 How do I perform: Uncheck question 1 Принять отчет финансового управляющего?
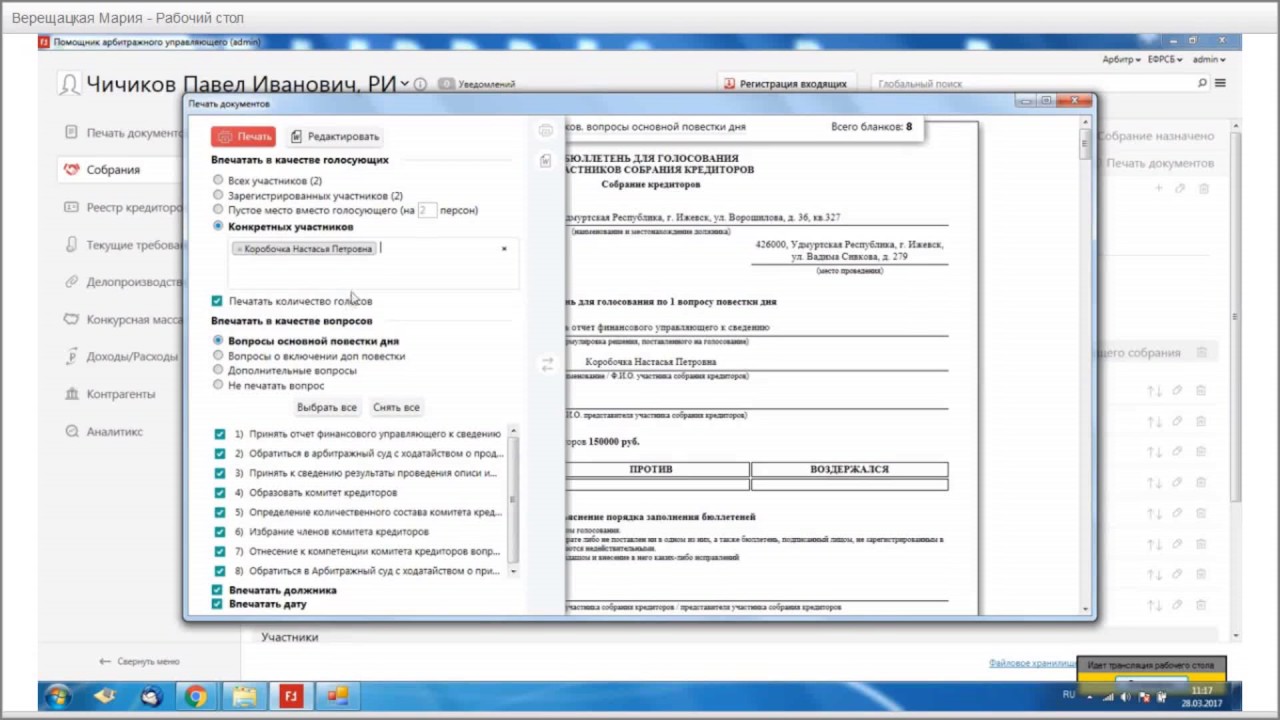point(220,434)
